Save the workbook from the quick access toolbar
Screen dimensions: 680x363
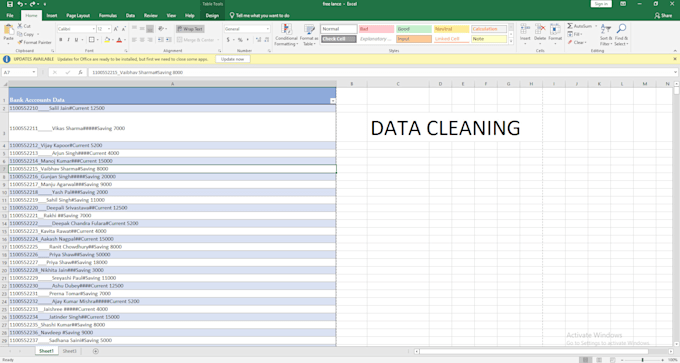10,4
